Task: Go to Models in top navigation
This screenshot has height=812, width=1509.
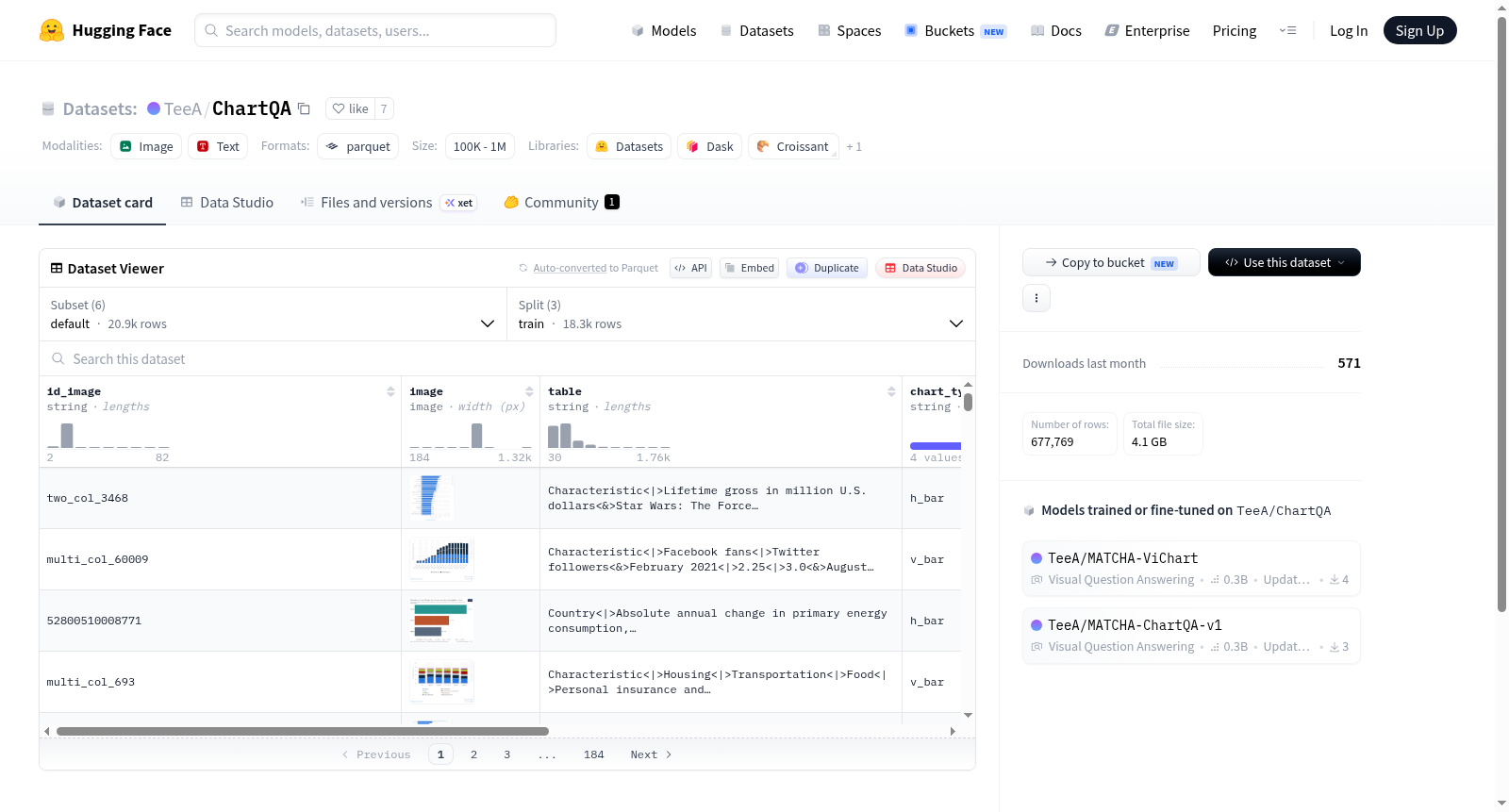Action: pyautogui.click(x=664, y=30)
